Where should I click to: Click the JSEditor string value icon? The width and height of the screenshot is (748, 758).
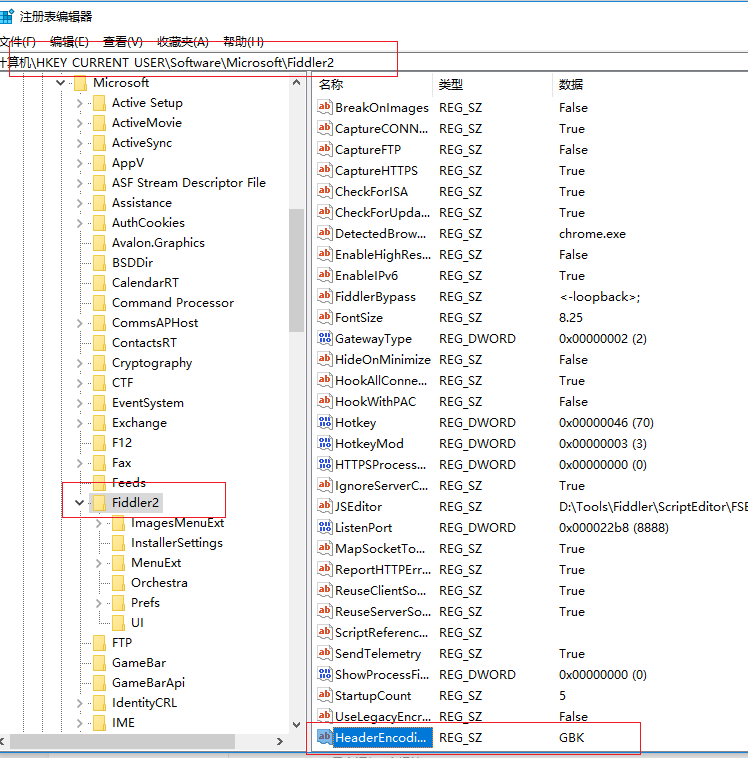point(324,506)
